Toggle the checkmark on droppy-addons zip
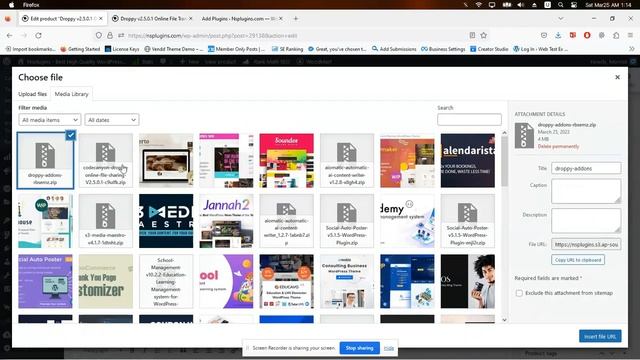 click(71, 135)
